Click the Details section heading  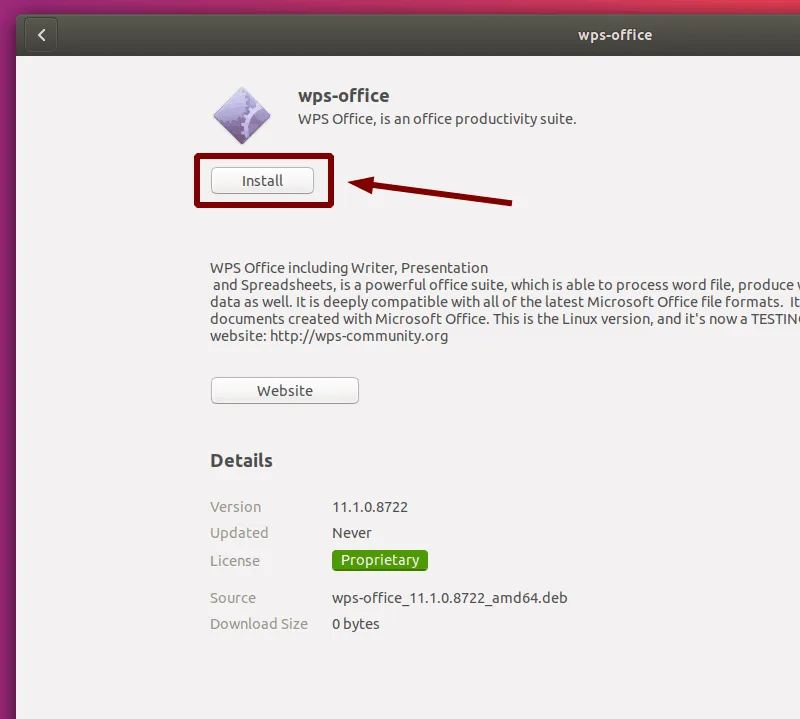click(239, 460)
